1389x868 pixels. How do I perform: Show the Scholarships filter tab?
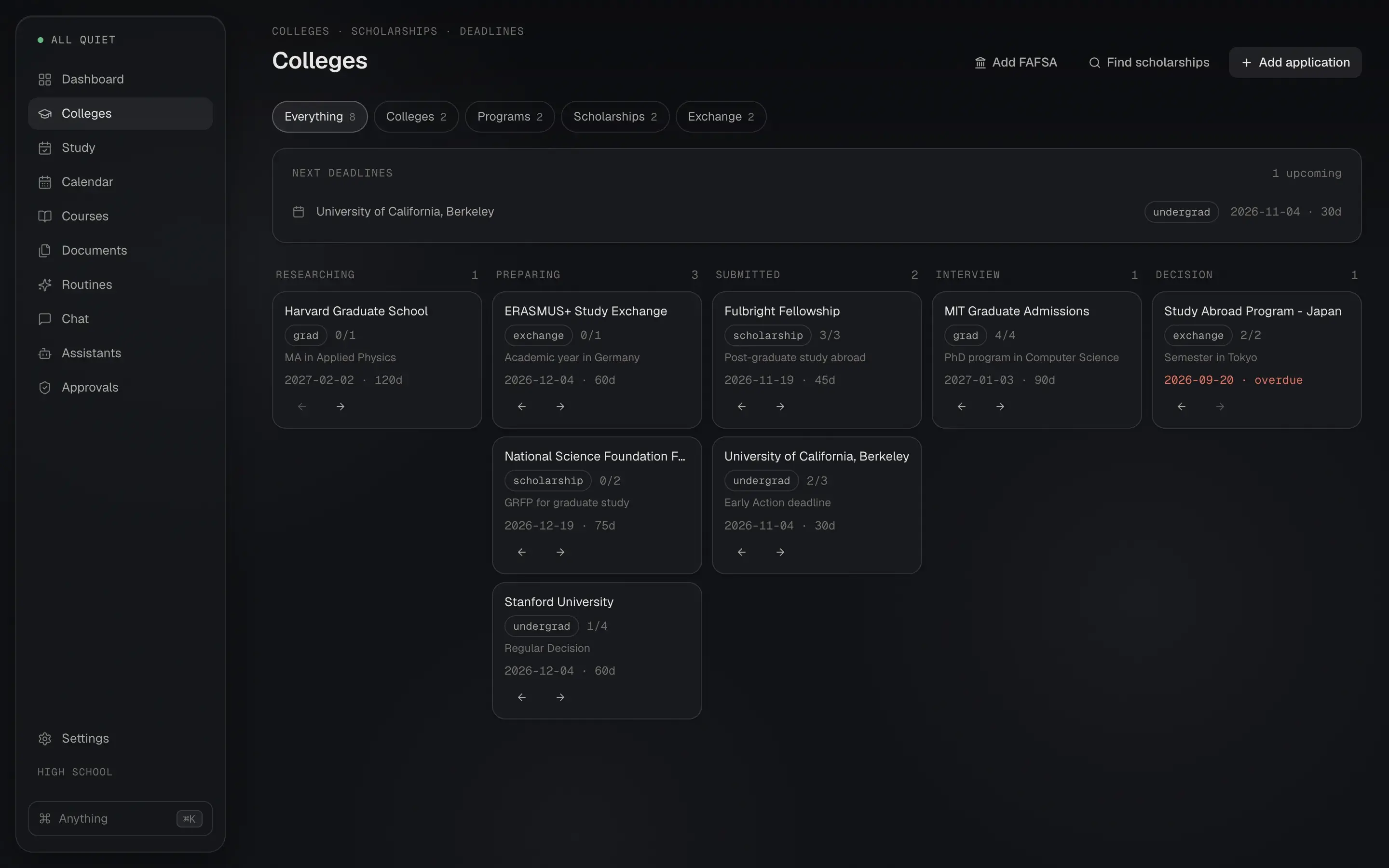tap(615, 117)
